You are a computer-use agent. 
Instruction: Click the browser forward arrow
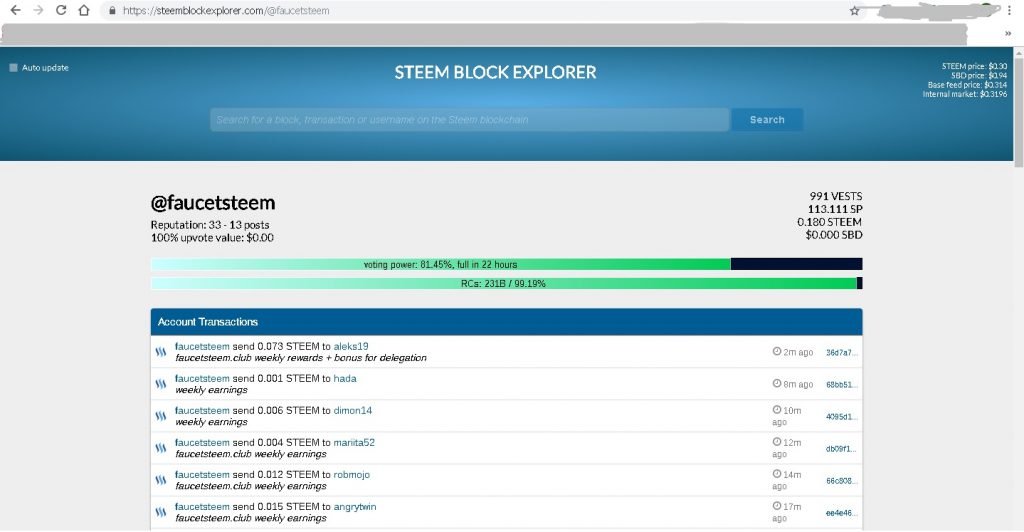39,10
